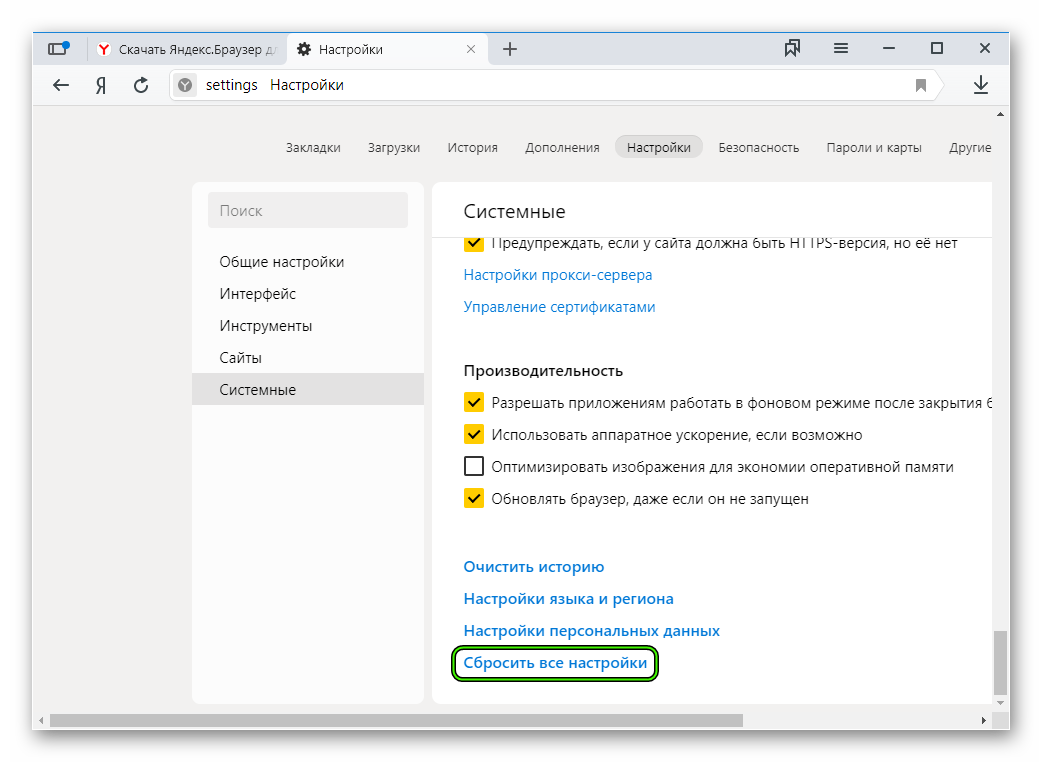Click the gear icon on the Настройки tab
1042x762 pixels.
click(304, 49)
